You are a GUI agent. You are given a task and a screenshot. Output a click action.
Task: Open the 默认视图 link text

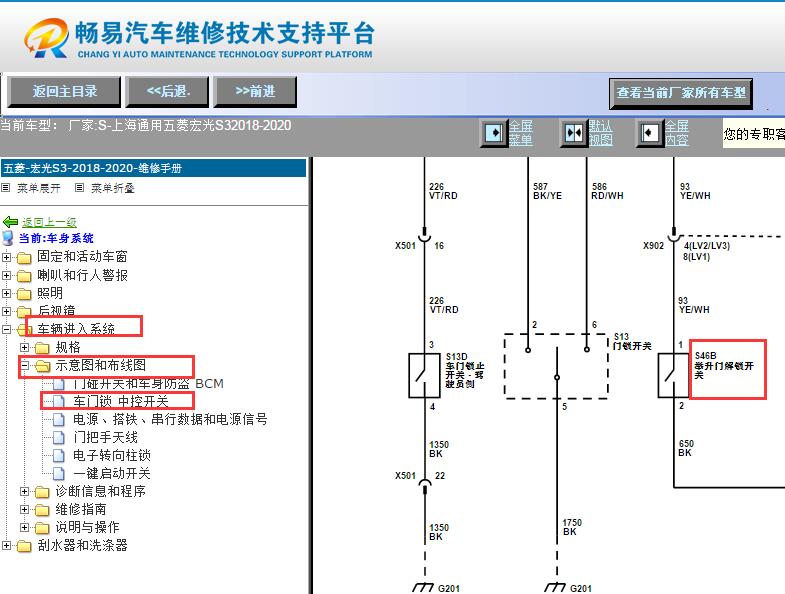point(600,133)
